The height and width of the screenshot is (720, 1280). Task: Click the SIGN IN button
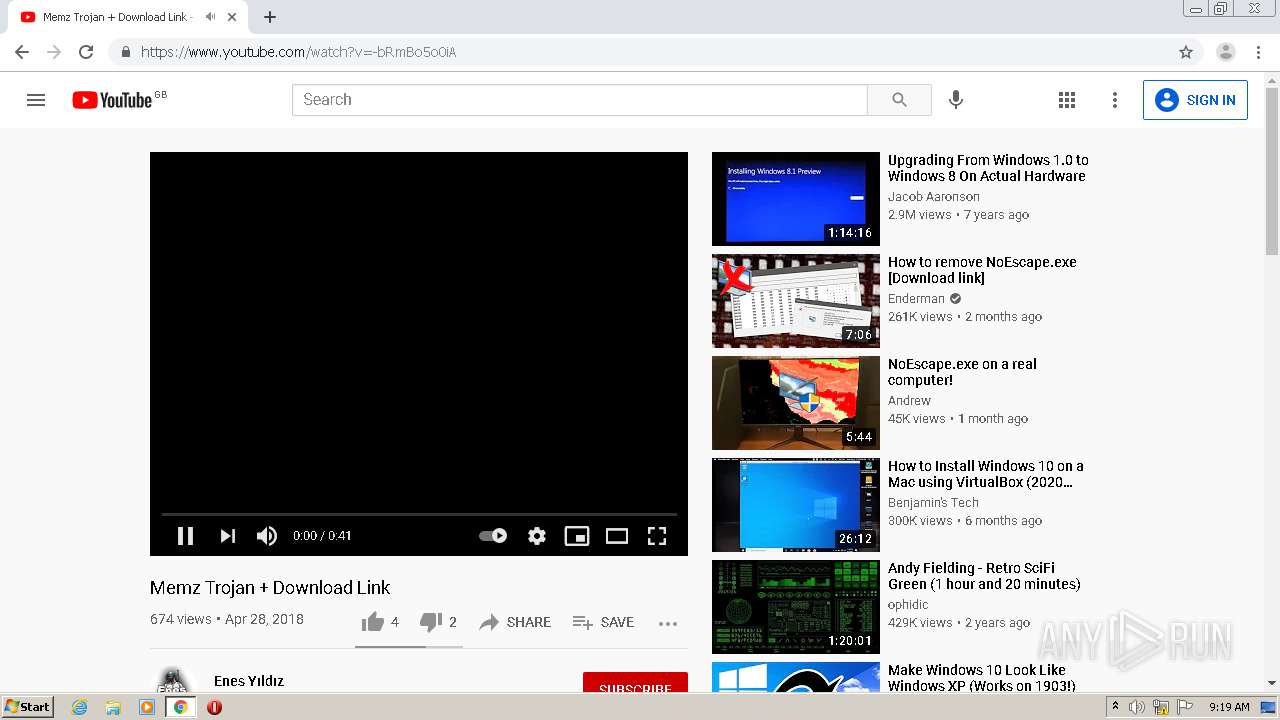(x=1195, y=100)
